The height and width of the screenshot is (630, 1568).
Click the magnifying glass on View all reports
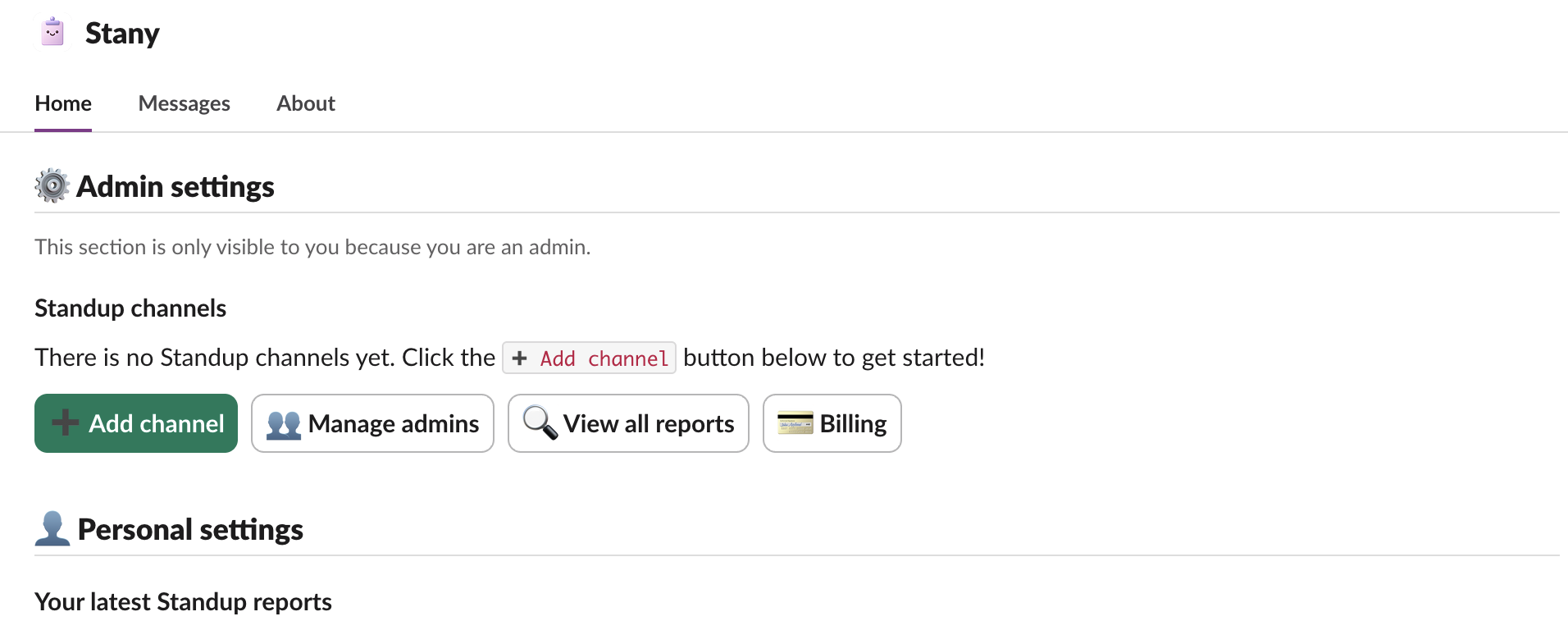point(540,423)
